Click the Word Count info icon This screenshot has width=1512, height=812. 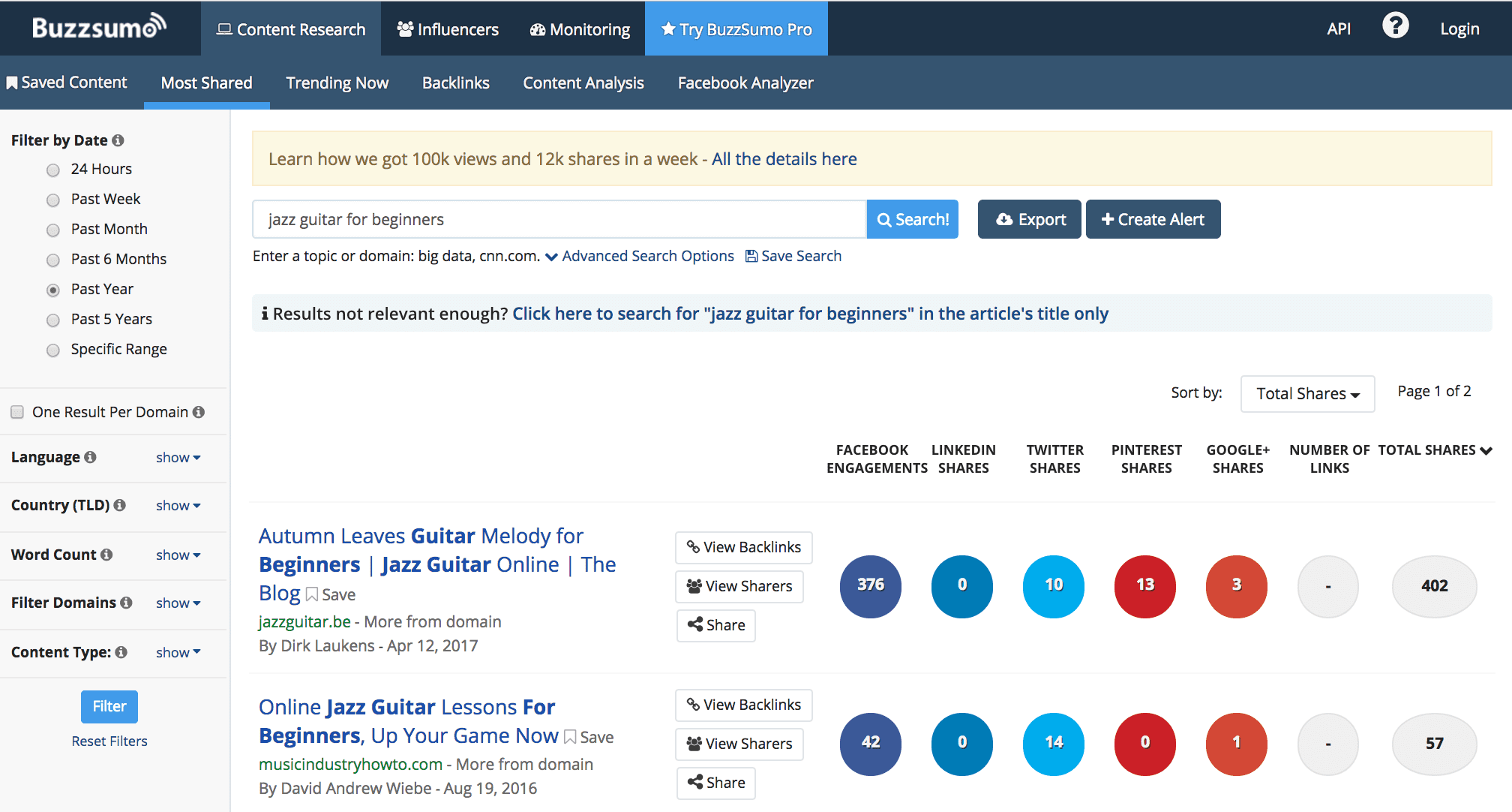[106, 555]
